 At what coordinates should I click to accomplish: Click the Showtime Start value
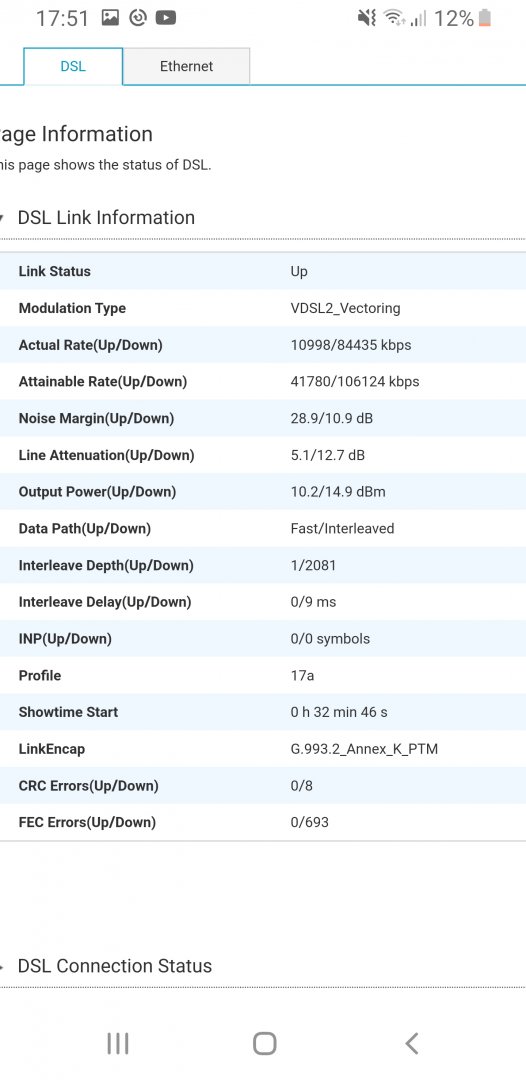(339, 712)
